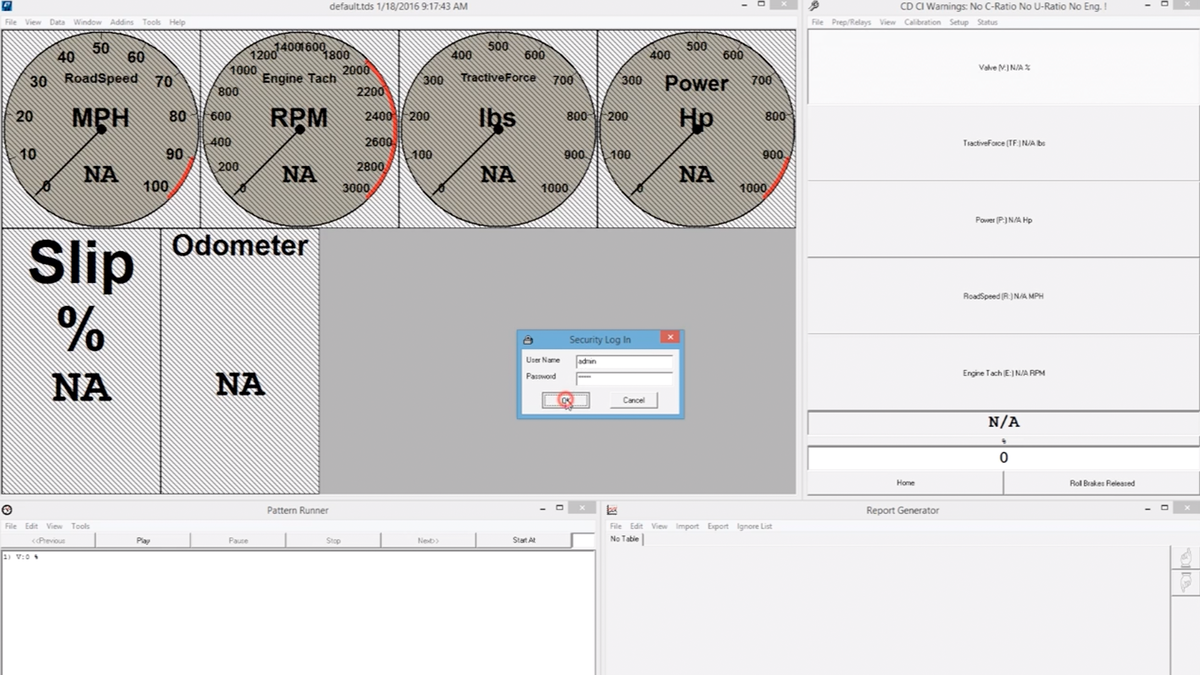Click the Valve [V:] N/A % panel

(1003, 67)
